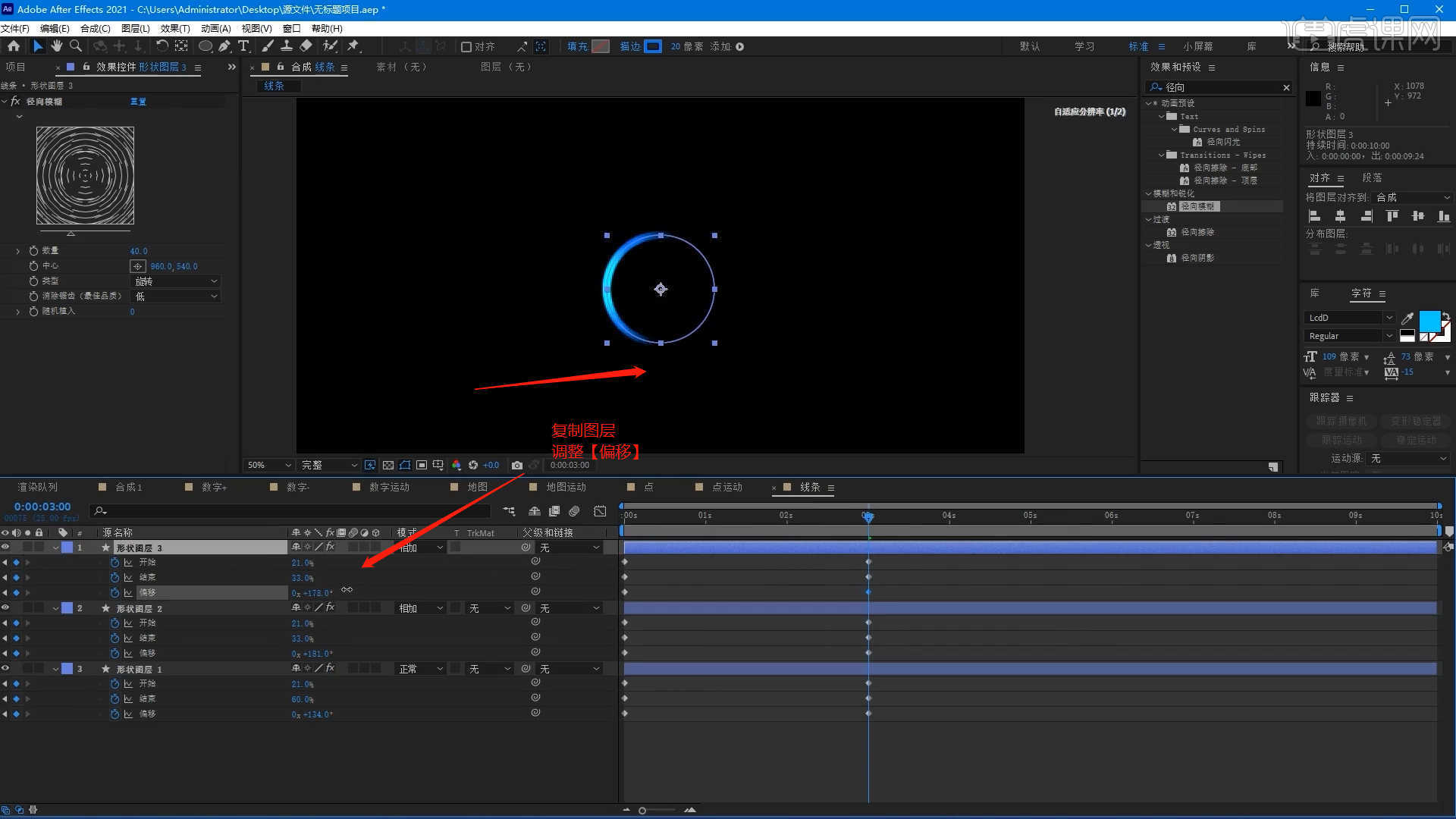Image resolution: width=1456 pixels, height=819 pixels.
Task: Take snapshot with camera icon
Action: pyautogui.click(x=516, y=465)
